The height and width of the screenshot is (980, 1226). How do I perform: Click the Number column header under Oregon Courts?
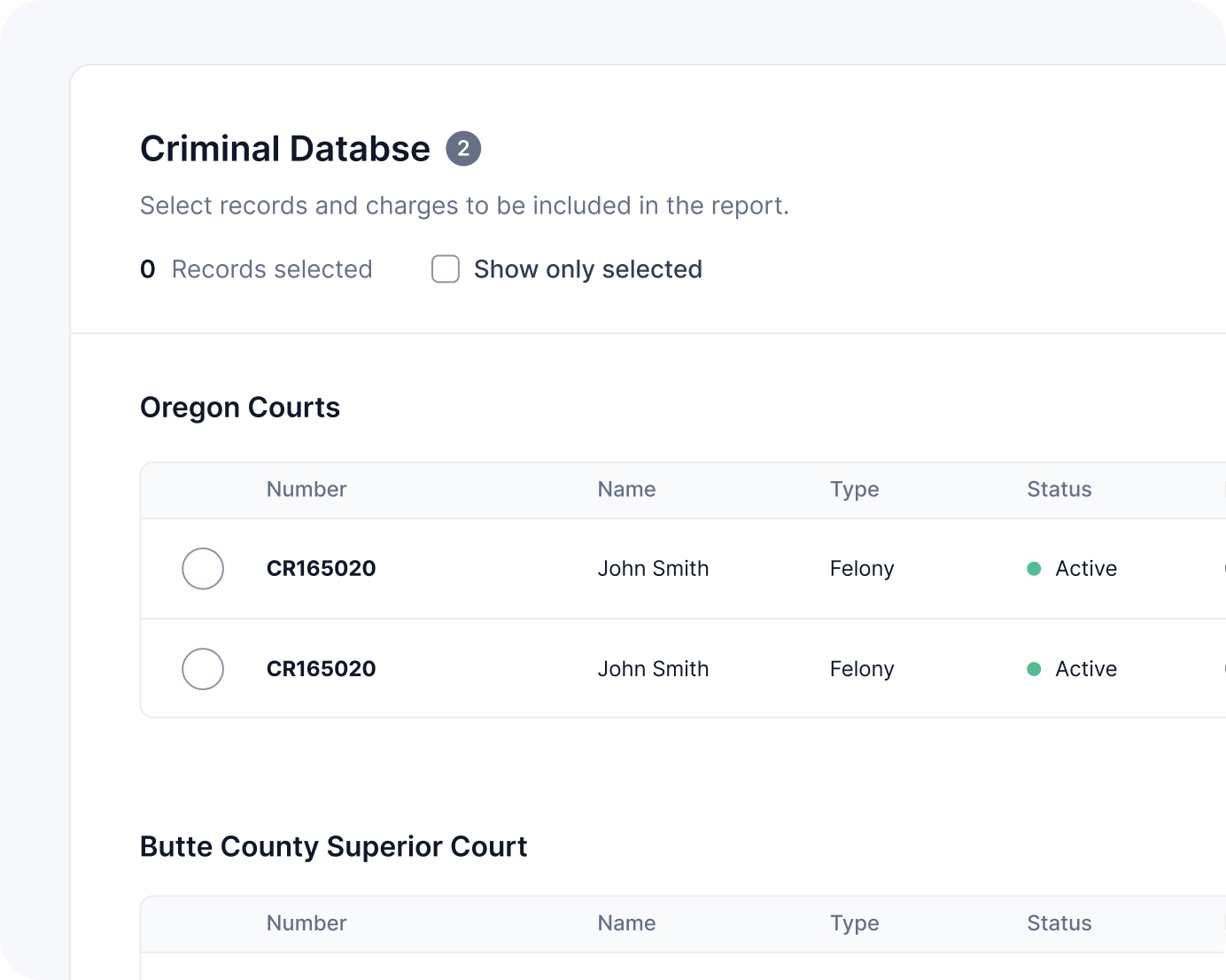tap(306, 489)
